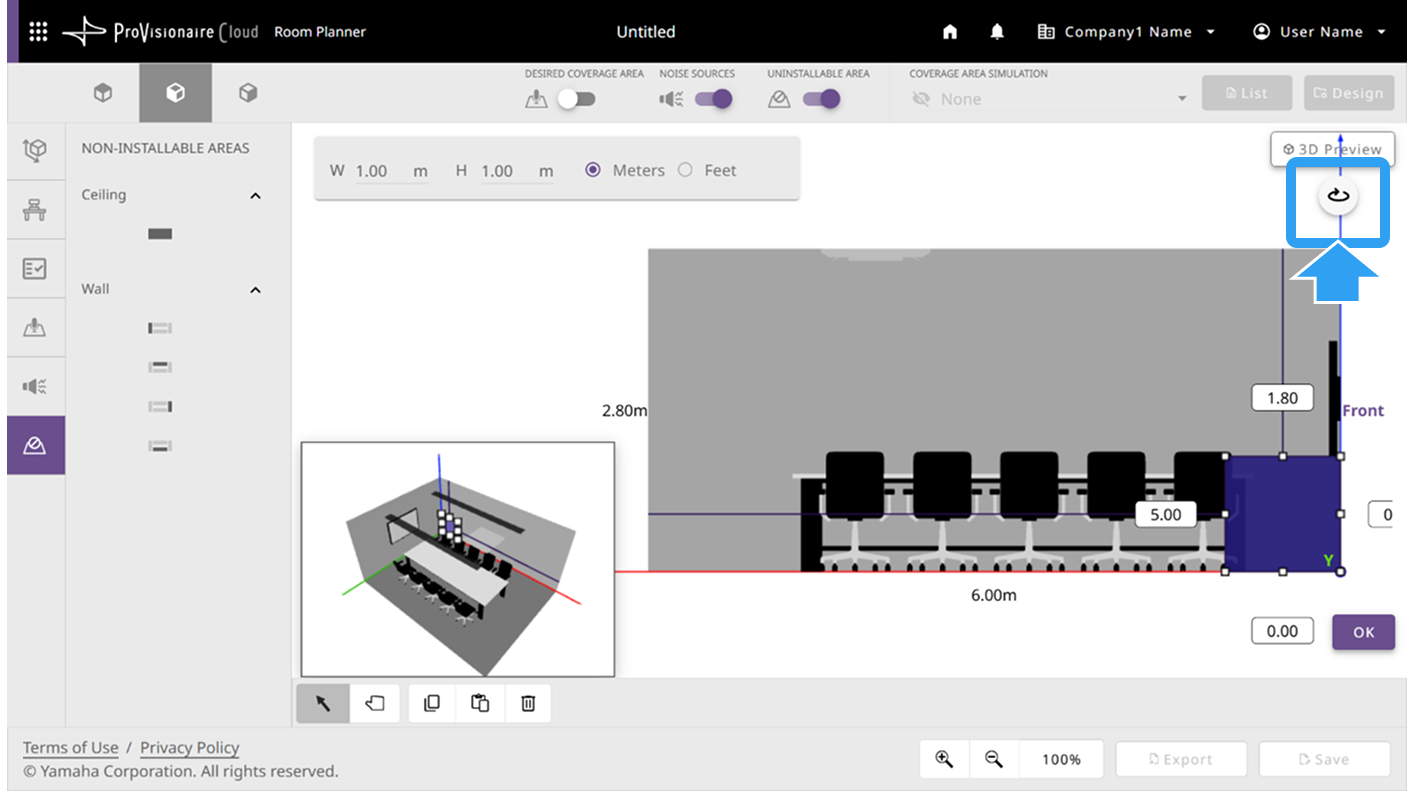Collapse the Wall section
1407x791 pixels.
coord(255,290)
